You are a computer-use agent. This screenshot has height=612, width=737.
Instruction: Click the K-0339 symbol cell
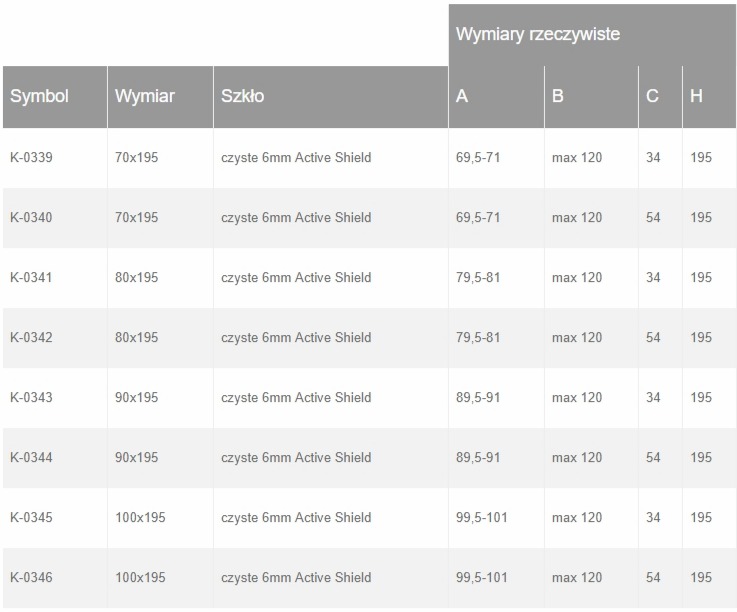pyautogui.click(x=31, y=158)
